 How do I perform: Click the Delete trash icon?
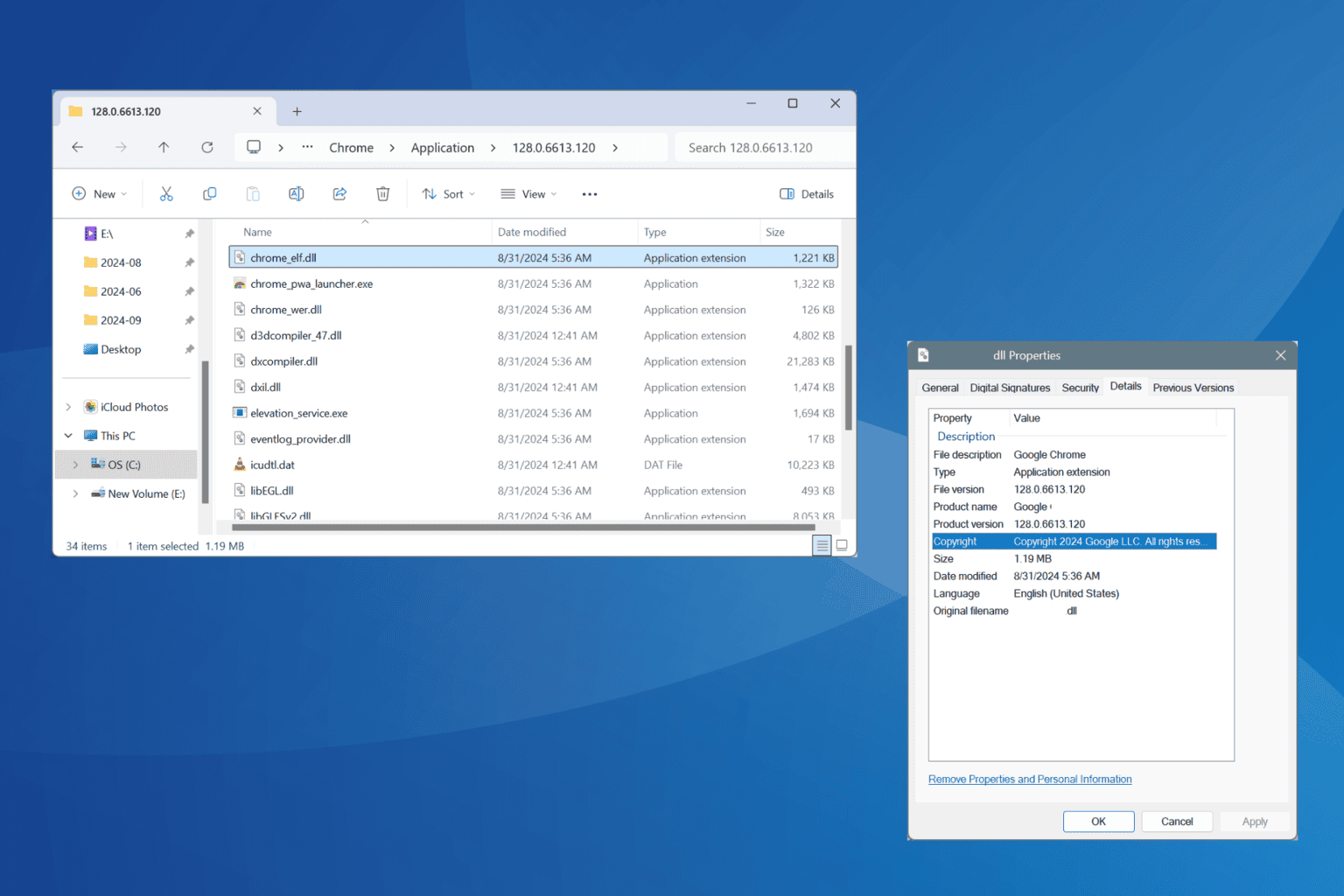coord(382,193)
